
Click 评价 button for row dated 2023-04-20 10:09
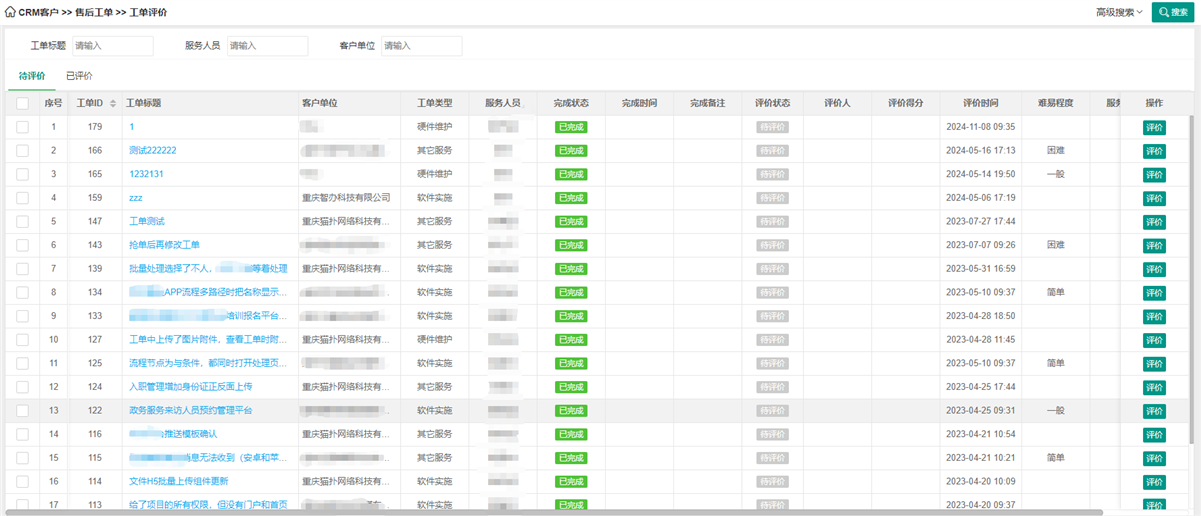pos(1154,482)
